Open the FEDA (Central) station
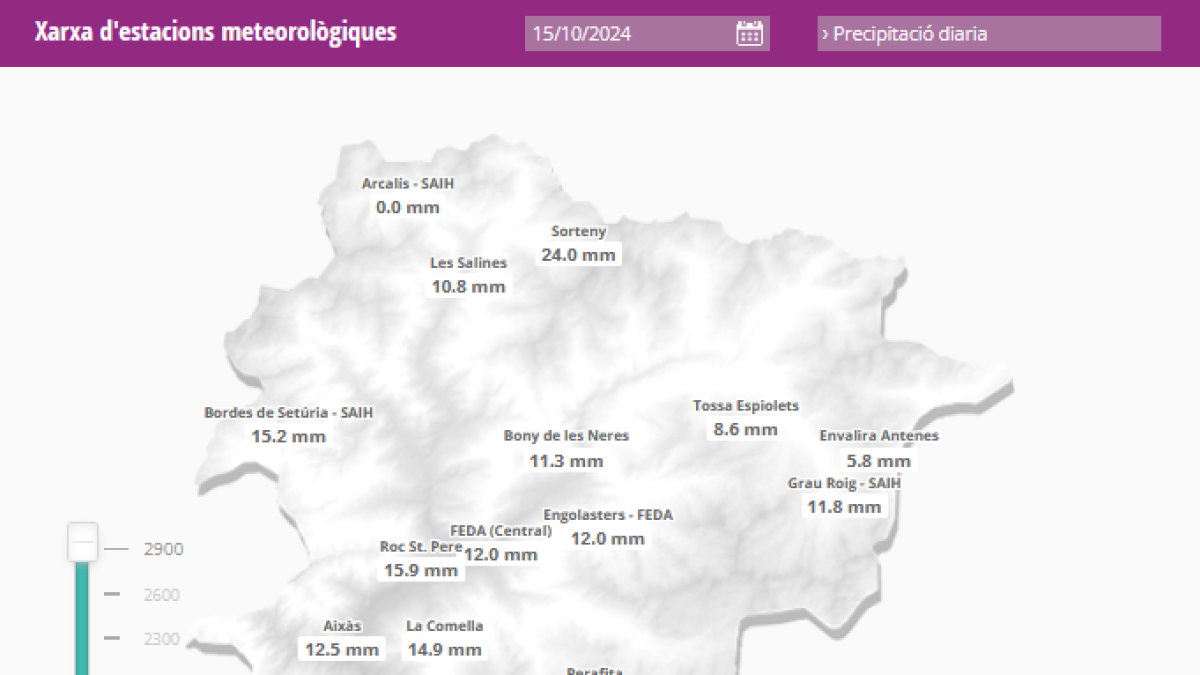This screenshot has width=1200, height=675. pos(500,531)
